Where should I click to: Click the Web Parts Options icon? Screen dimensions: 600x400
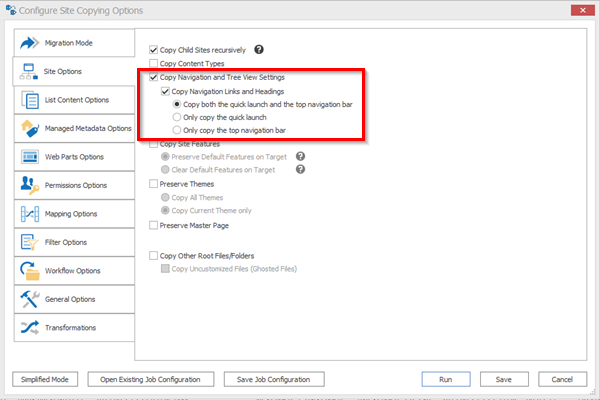pos(28,157)
